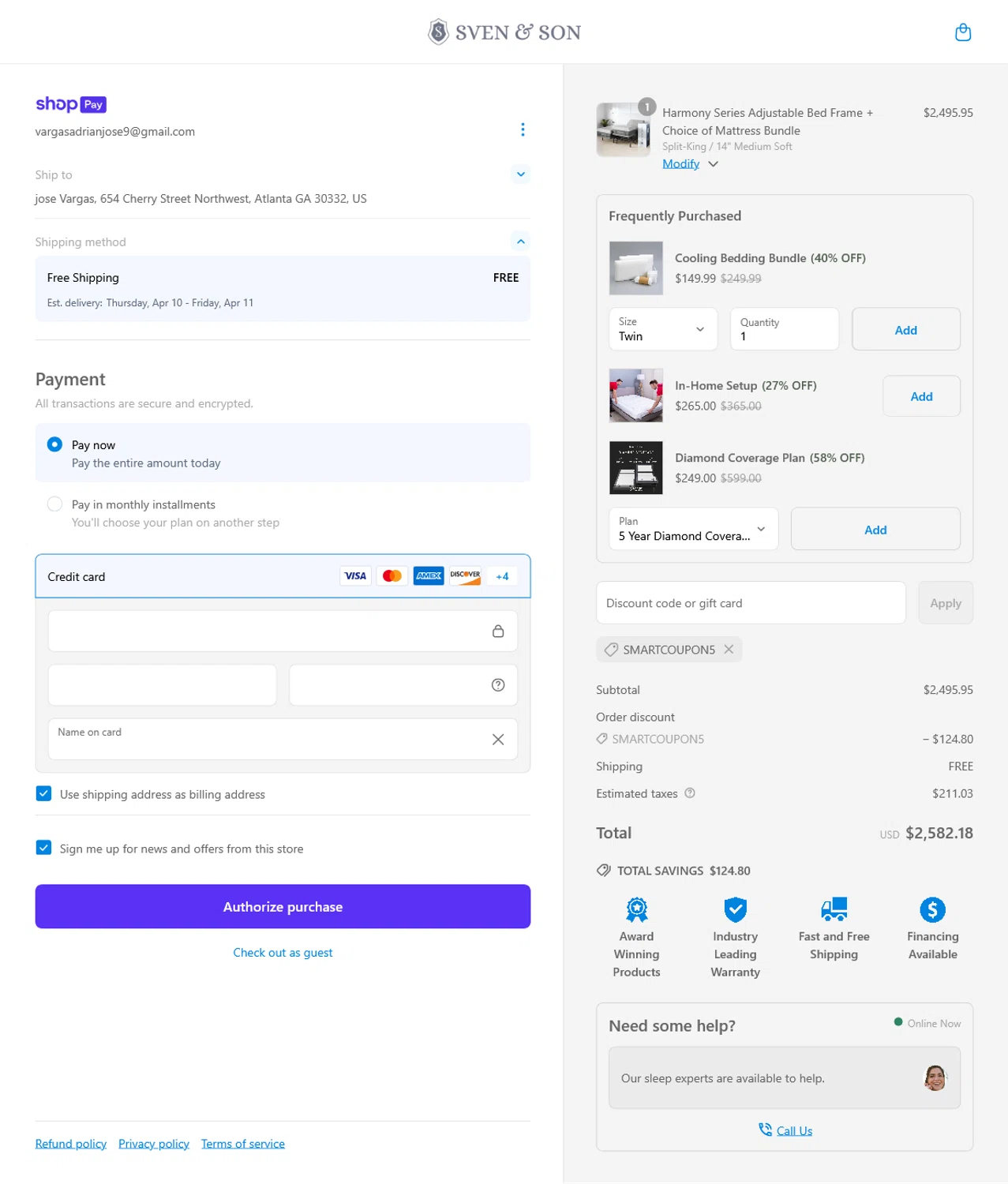
Task: Click the sleep experts help chat box
Action: coord(785,1078)
